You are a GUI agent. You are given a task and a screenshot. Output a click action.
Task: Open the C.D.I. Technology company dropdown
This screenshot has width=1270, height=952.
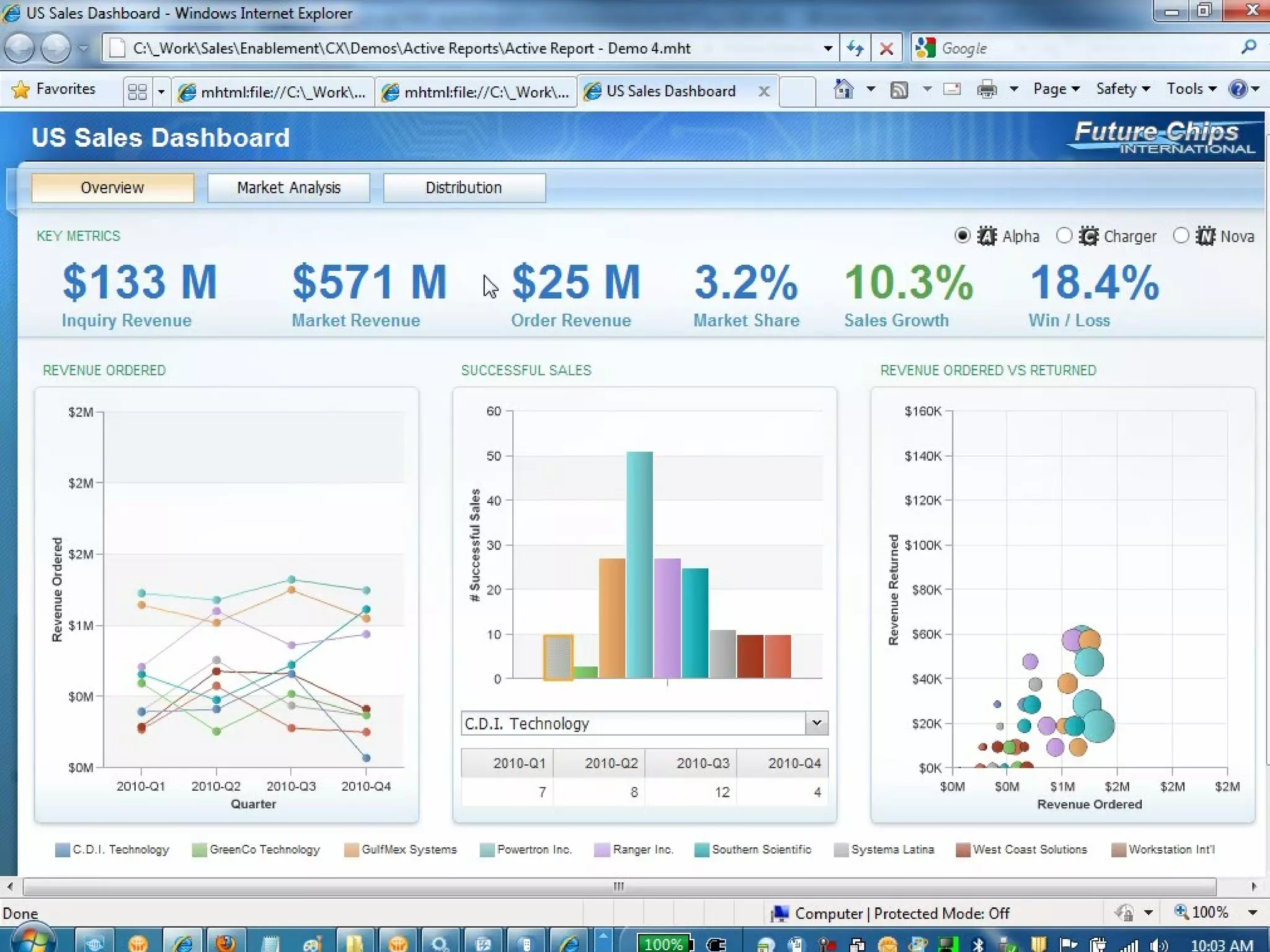click(x=817, y=723)
